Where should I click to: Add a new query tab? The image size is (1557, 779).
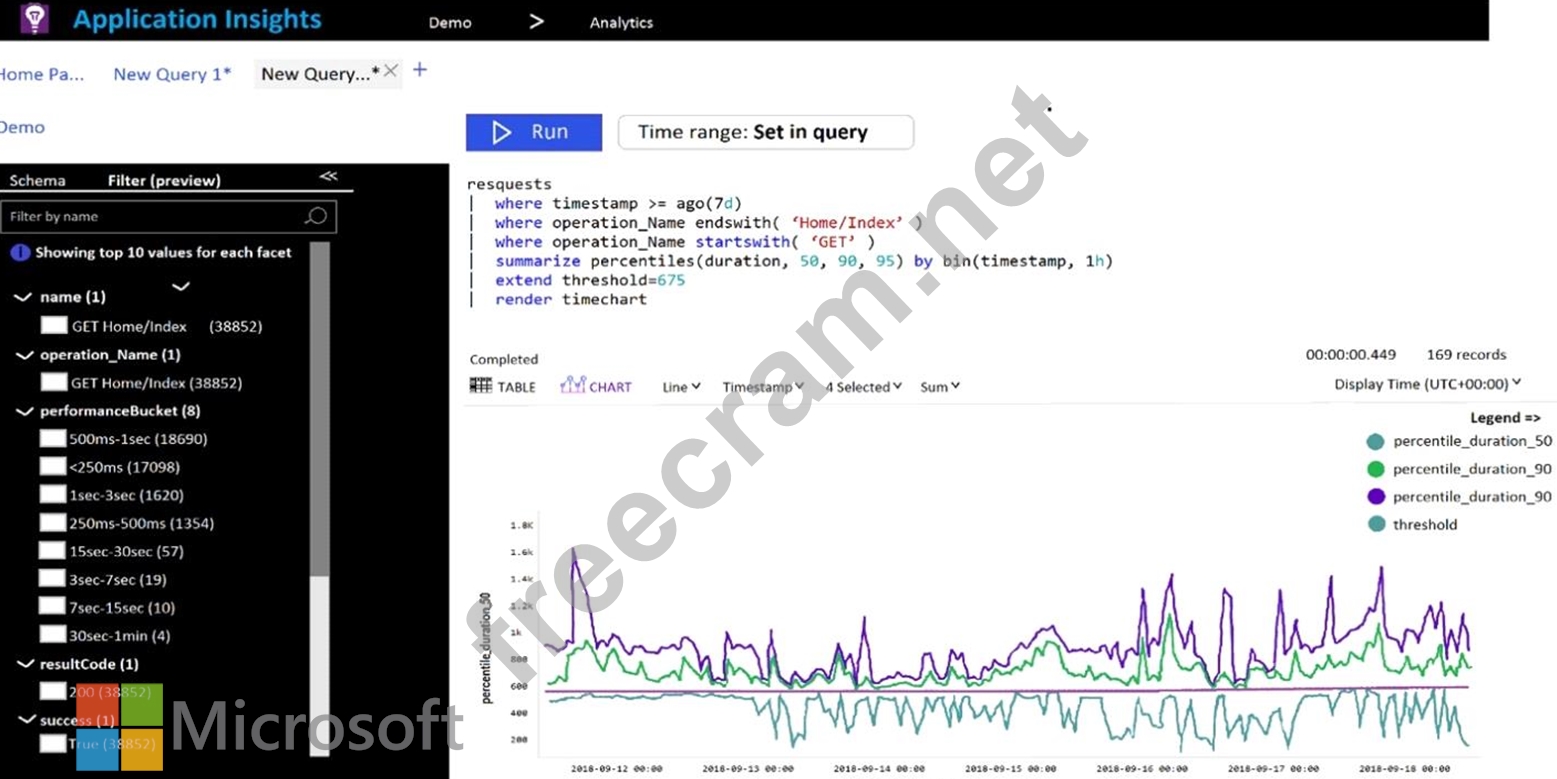(x=420, y=70)
